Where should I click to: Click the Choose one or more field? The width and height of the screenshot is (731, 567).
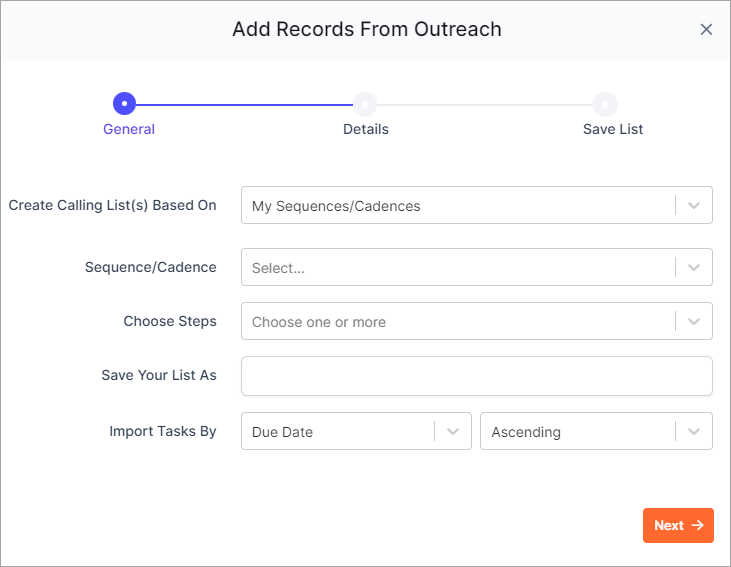(x=476, y=321)
